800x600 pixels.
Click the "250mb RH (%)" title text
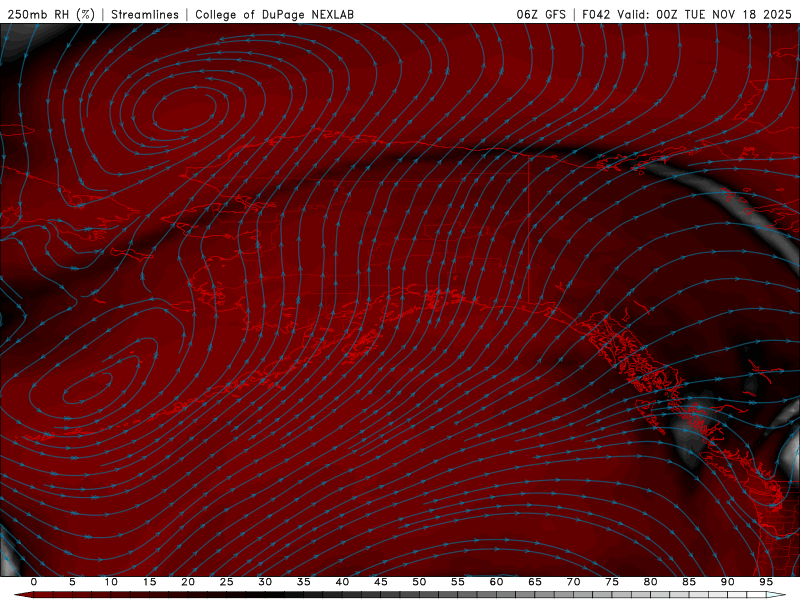click(51, 14)
